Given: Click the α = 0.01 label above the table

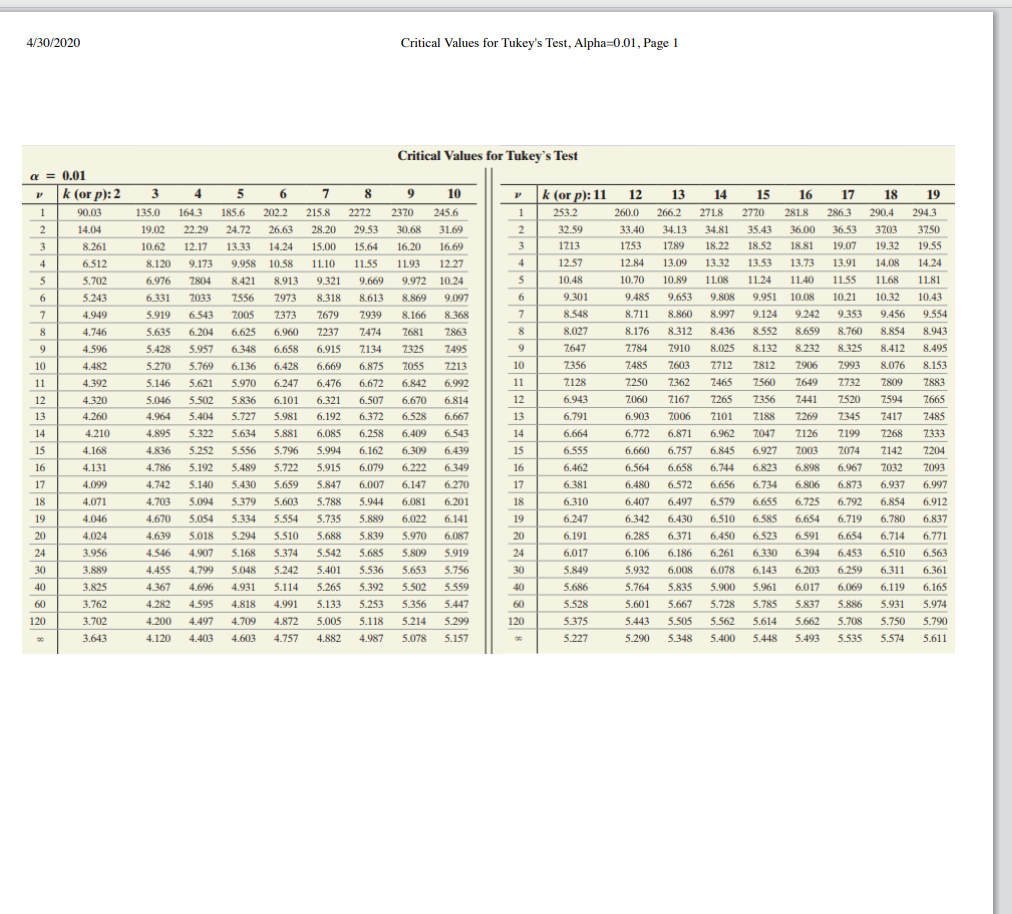Looking at the screenshot, I should (x=58, y=176).
